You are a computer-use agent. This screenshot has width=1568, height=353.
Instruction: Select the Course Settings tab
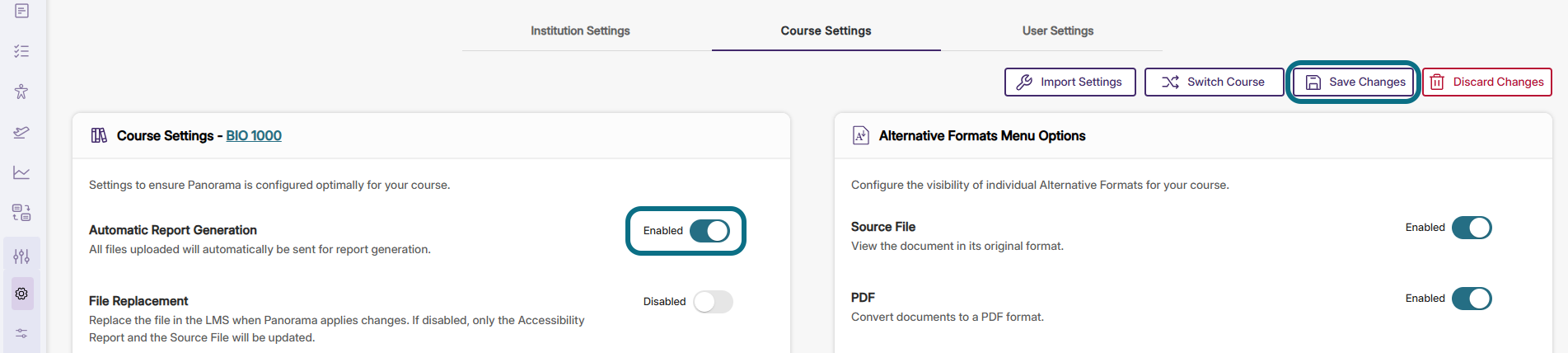826,31
